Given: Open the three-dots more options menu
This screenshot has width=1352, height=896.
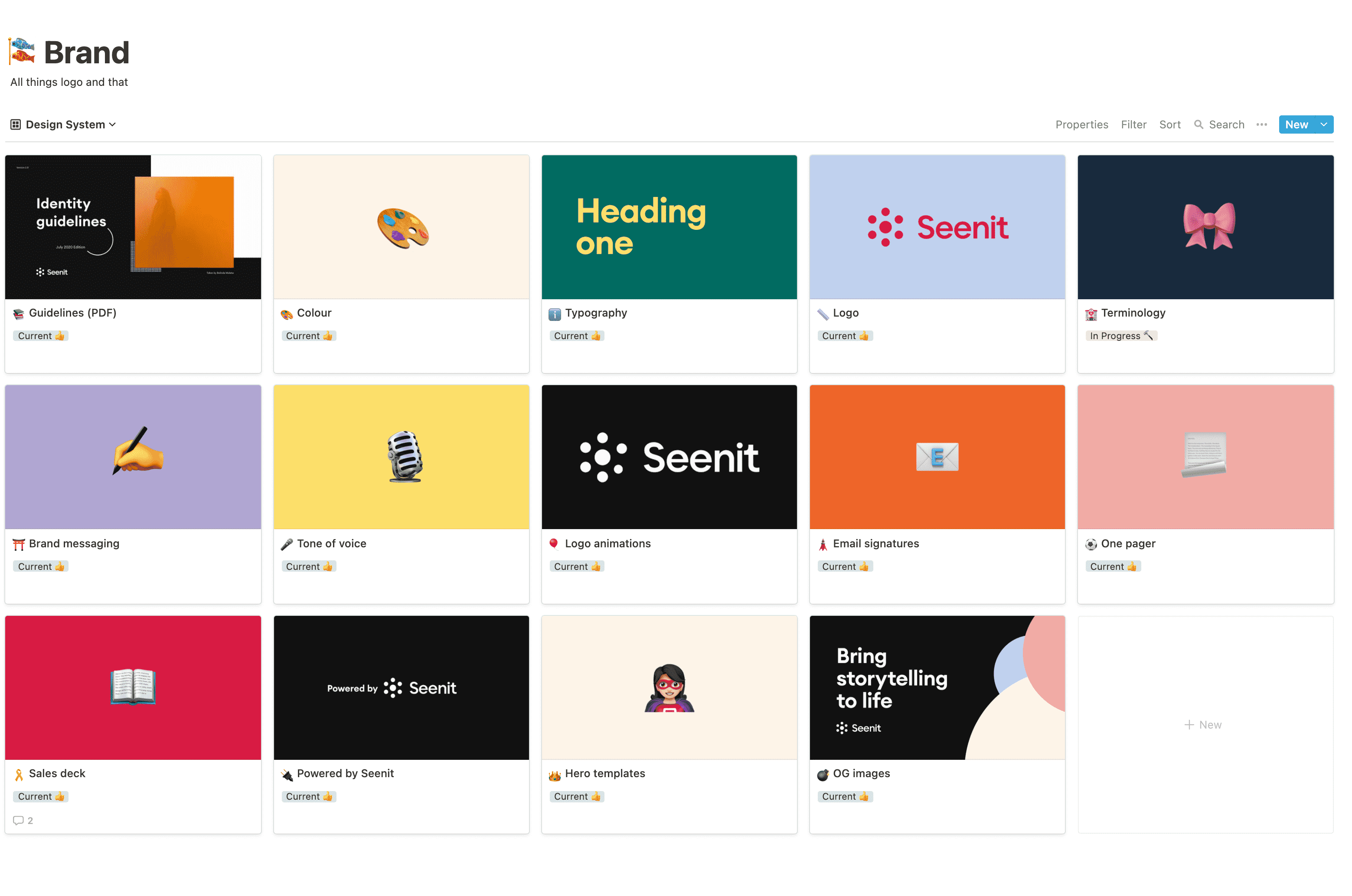Looking at the screenshot, I should pos(1261,124).
